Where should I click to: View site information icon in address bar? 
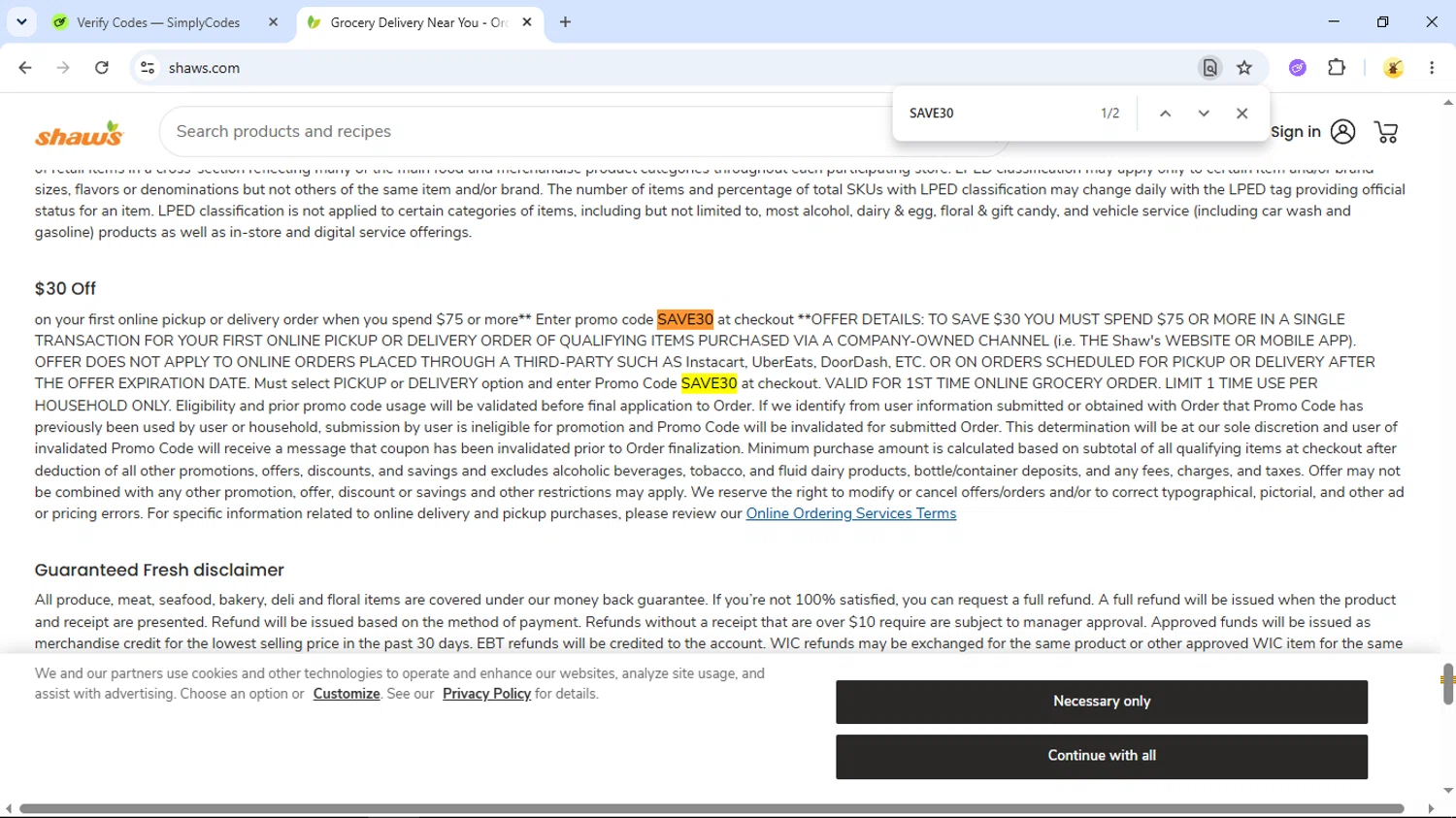point(148,68)
